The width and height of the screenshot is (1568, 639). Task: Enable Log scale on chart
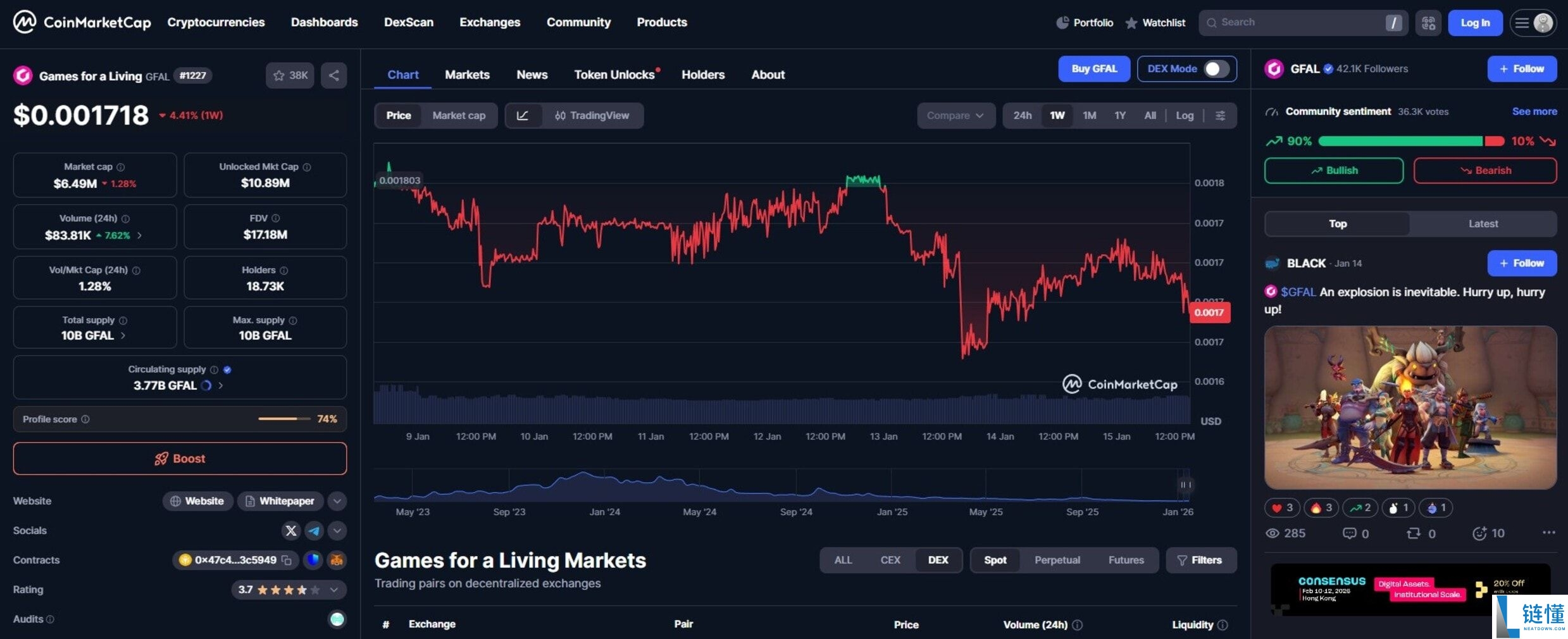[x=1185, y=116]
